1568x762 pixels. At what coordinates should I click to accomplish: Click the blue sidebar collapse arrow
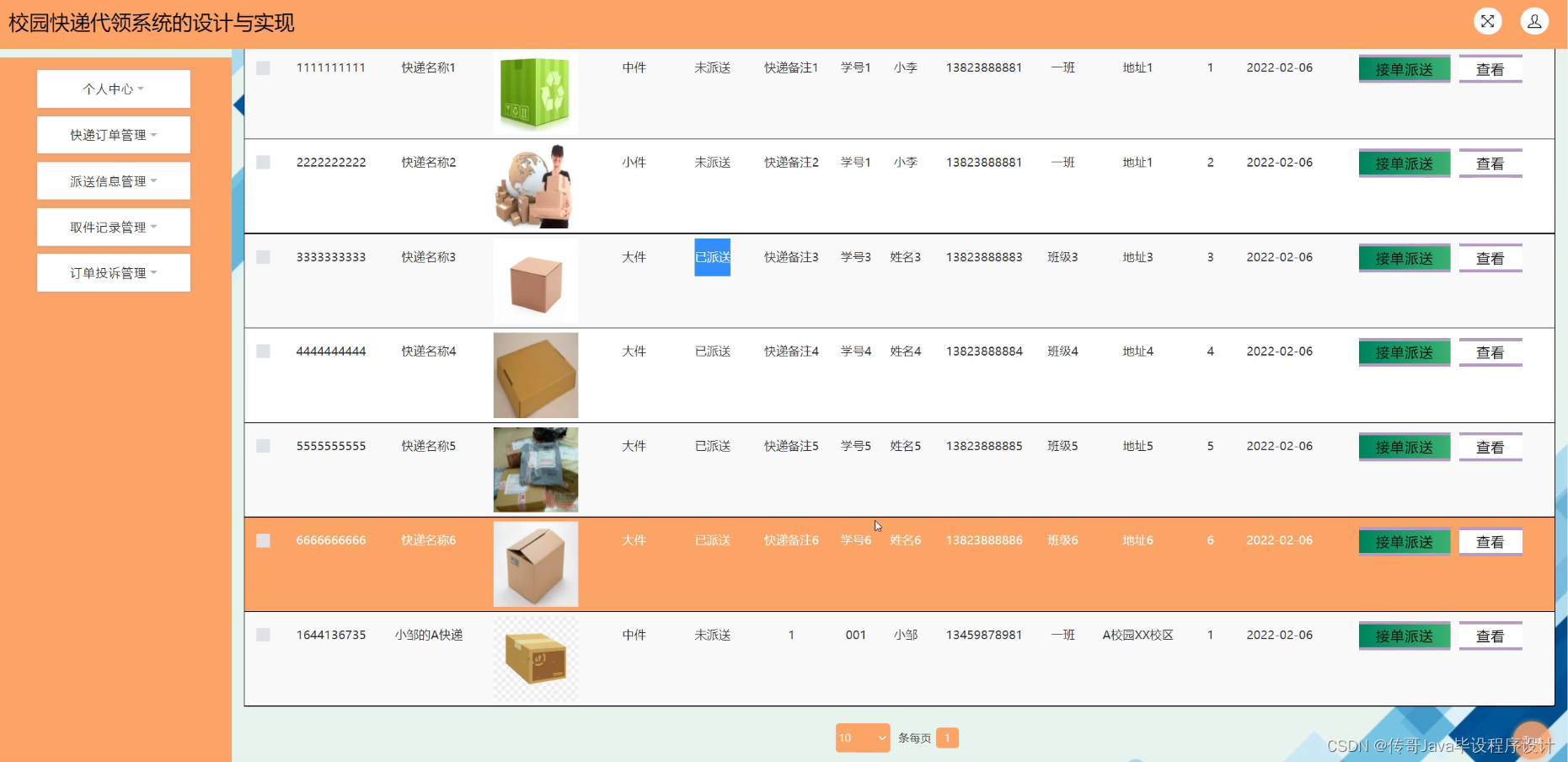click(x=238, y=105)
